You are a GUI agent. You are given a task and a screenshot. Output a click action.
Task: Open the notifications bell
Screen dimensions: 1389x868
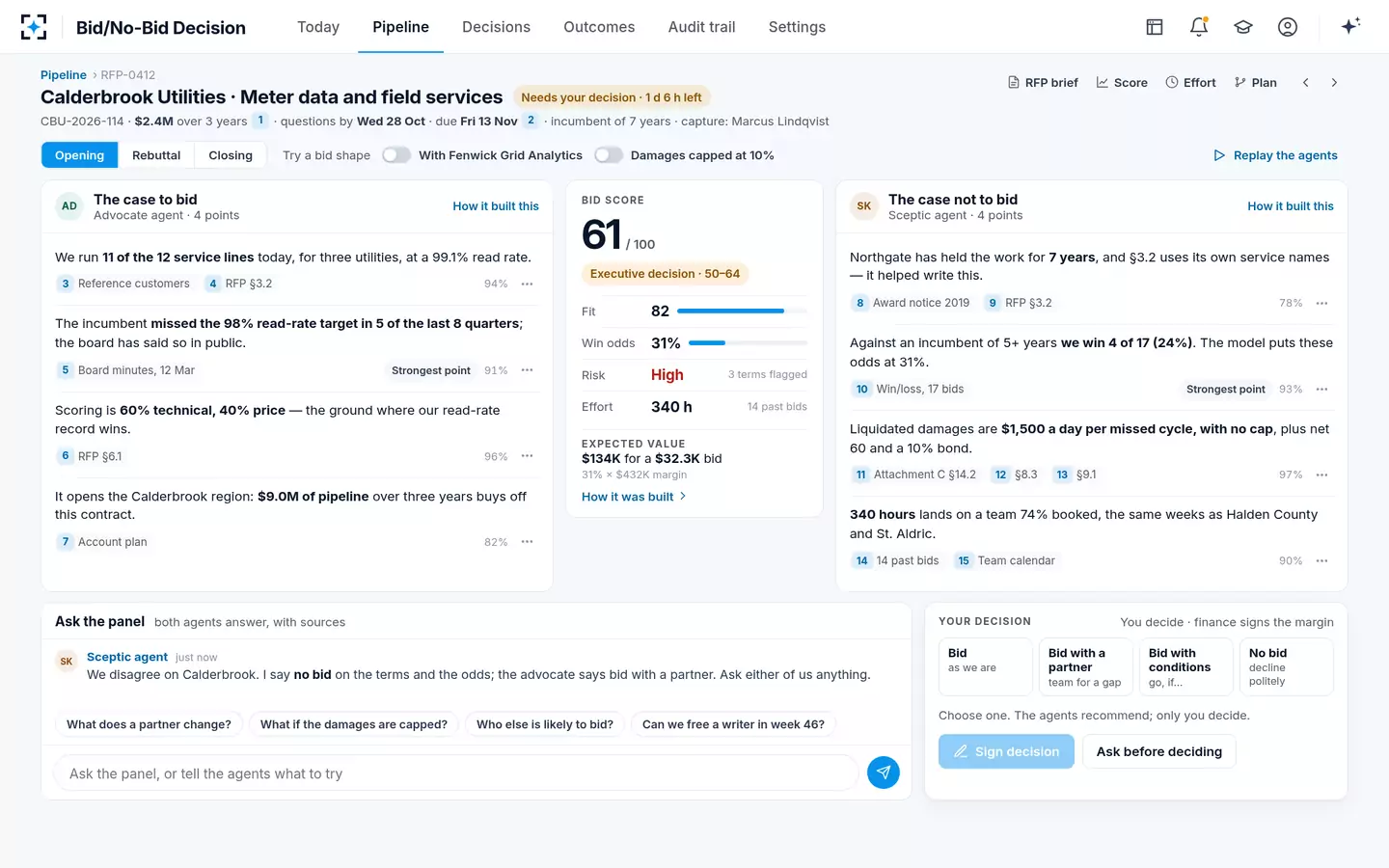tap(1199, 27)
